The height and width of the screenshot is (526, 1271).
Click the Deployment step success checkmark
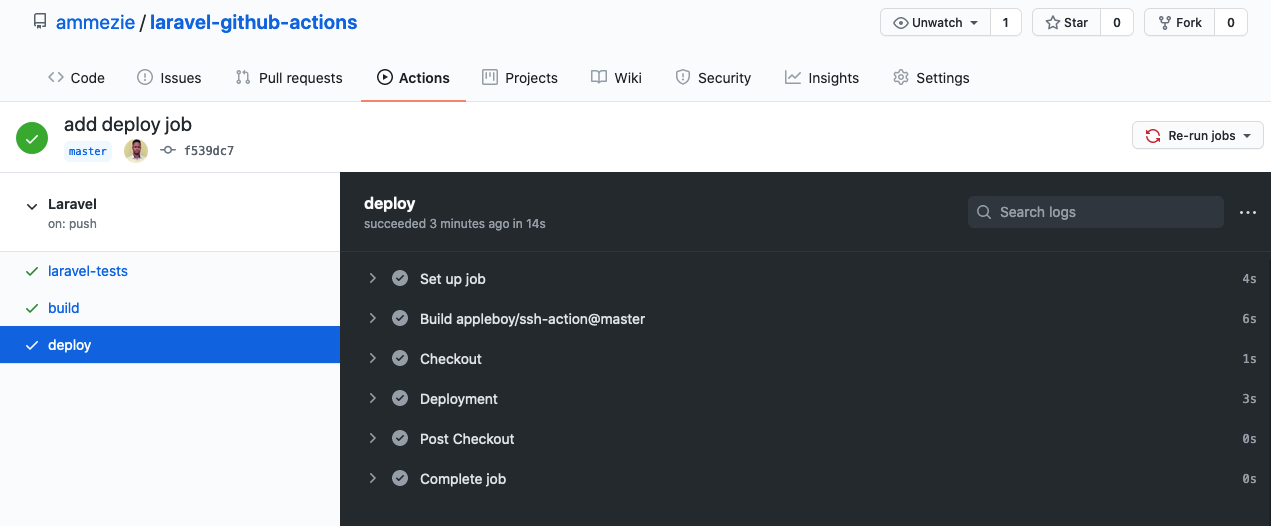point(400,399)
